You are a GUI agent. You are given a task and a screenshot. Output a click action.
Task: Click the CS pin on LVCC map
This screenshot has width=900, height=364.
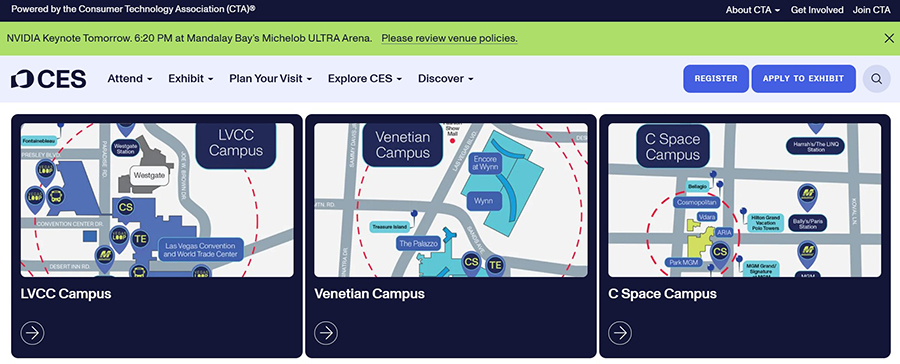(126, 208)
